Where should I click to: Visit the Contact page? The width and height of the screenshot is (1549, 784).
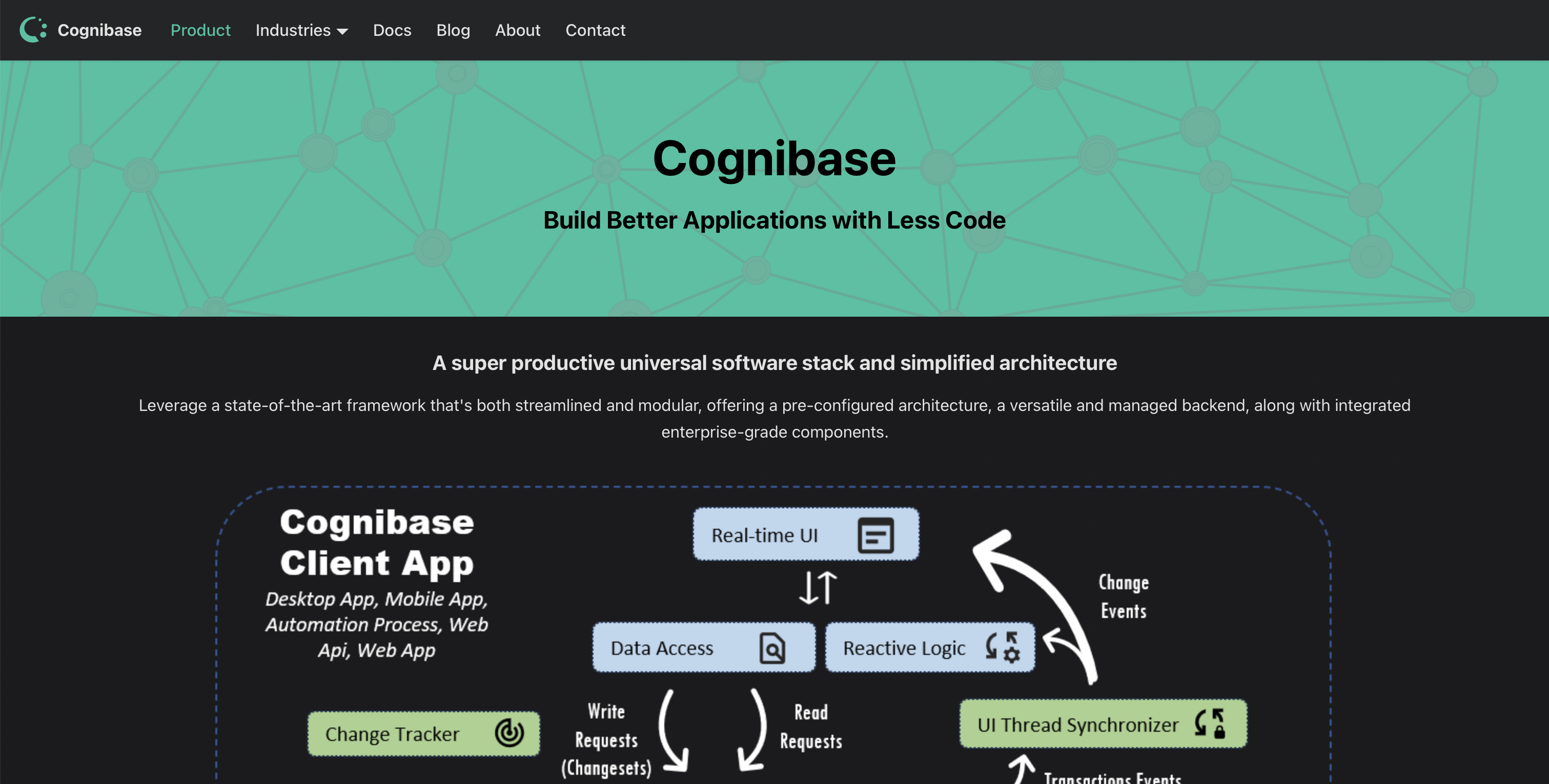(x=595, y=30)
